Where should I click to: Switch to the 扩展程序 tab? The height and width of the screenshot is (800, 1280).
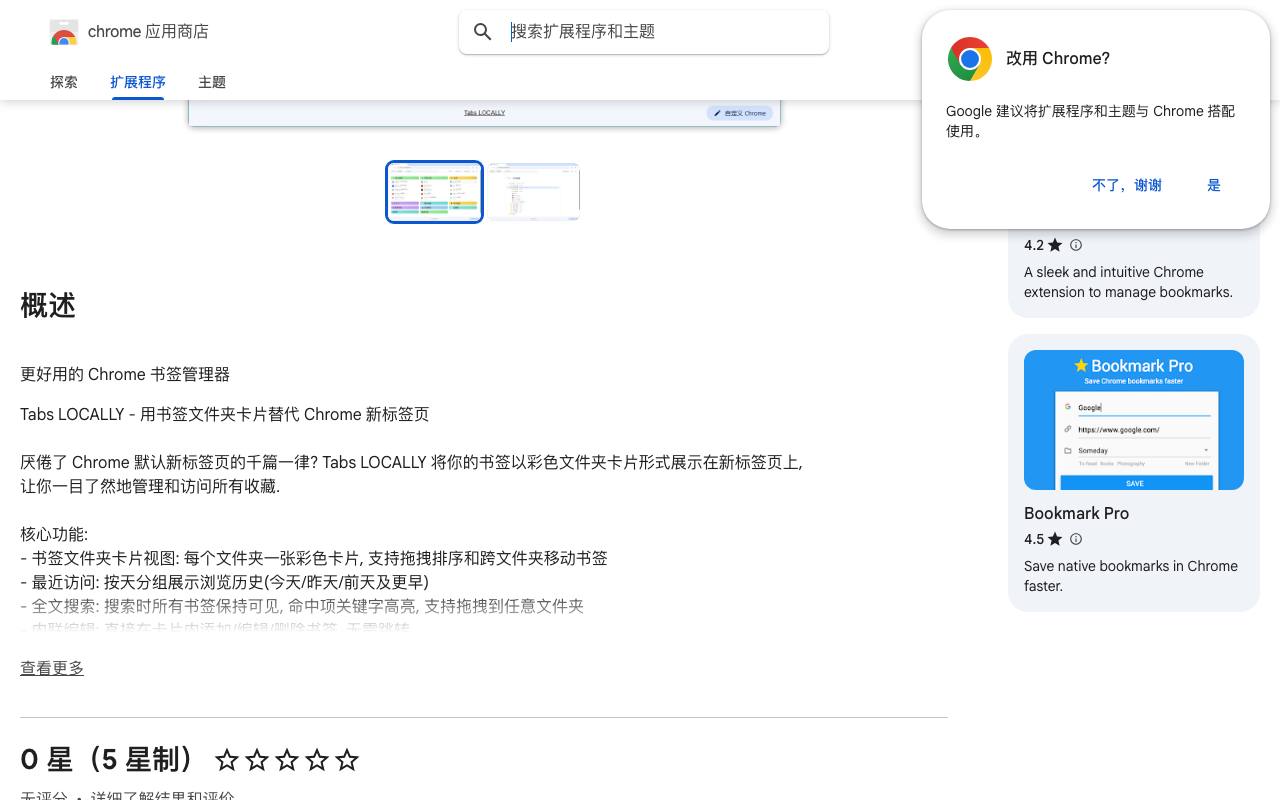click(x=138, y=82)
